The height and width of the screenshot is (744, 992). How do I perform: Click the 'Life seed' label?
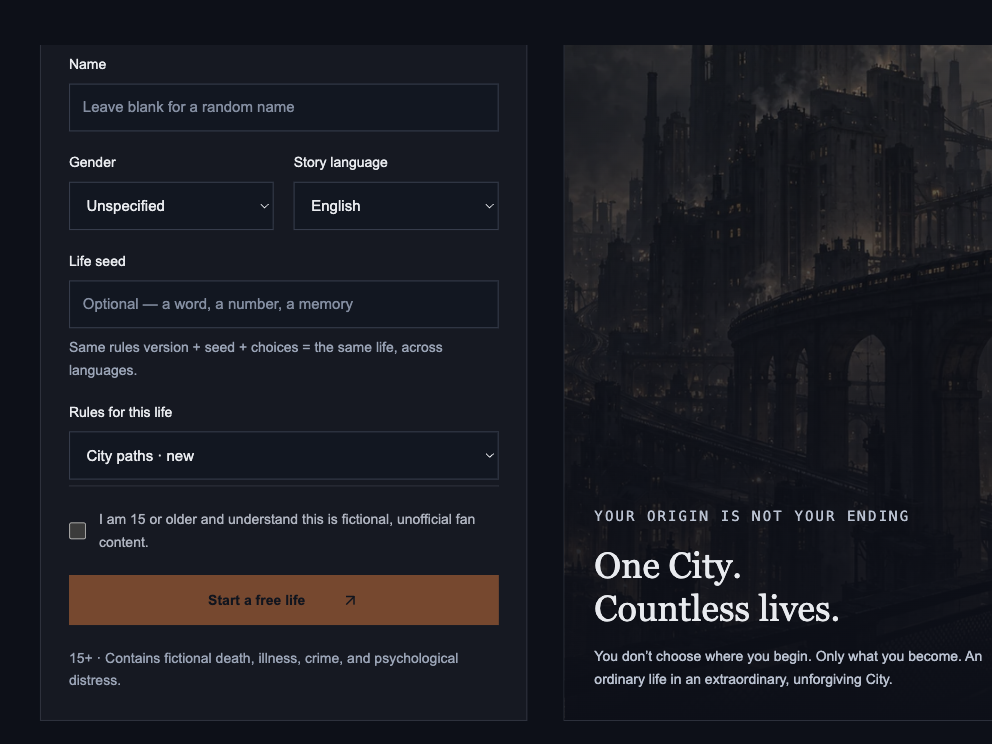(x=97, y=261)
